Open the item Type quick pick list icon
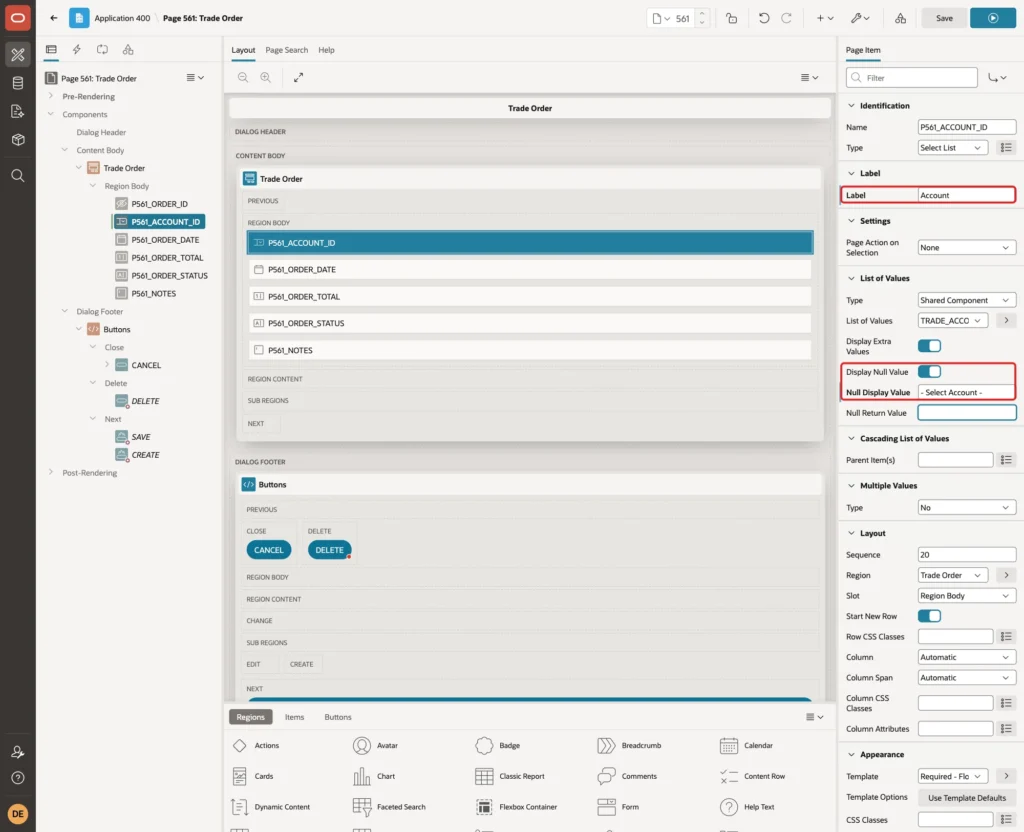This screenshot has width=1024, height=832. [x=1006, y=148]
